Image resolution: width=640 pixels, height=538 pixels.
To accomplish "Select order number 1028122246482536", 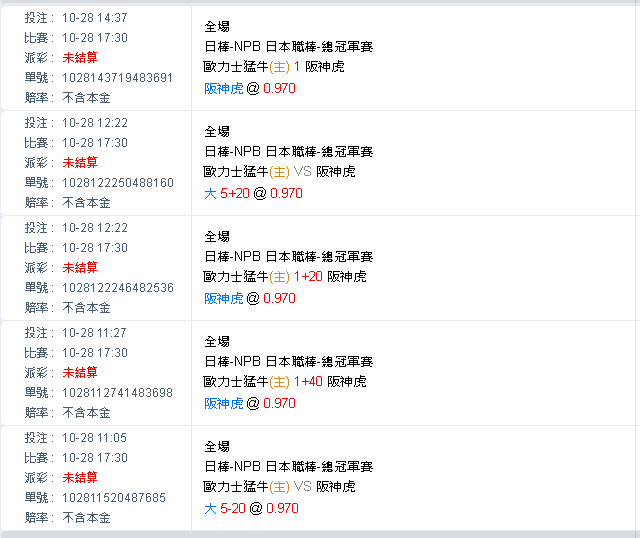I will [118, 287].
